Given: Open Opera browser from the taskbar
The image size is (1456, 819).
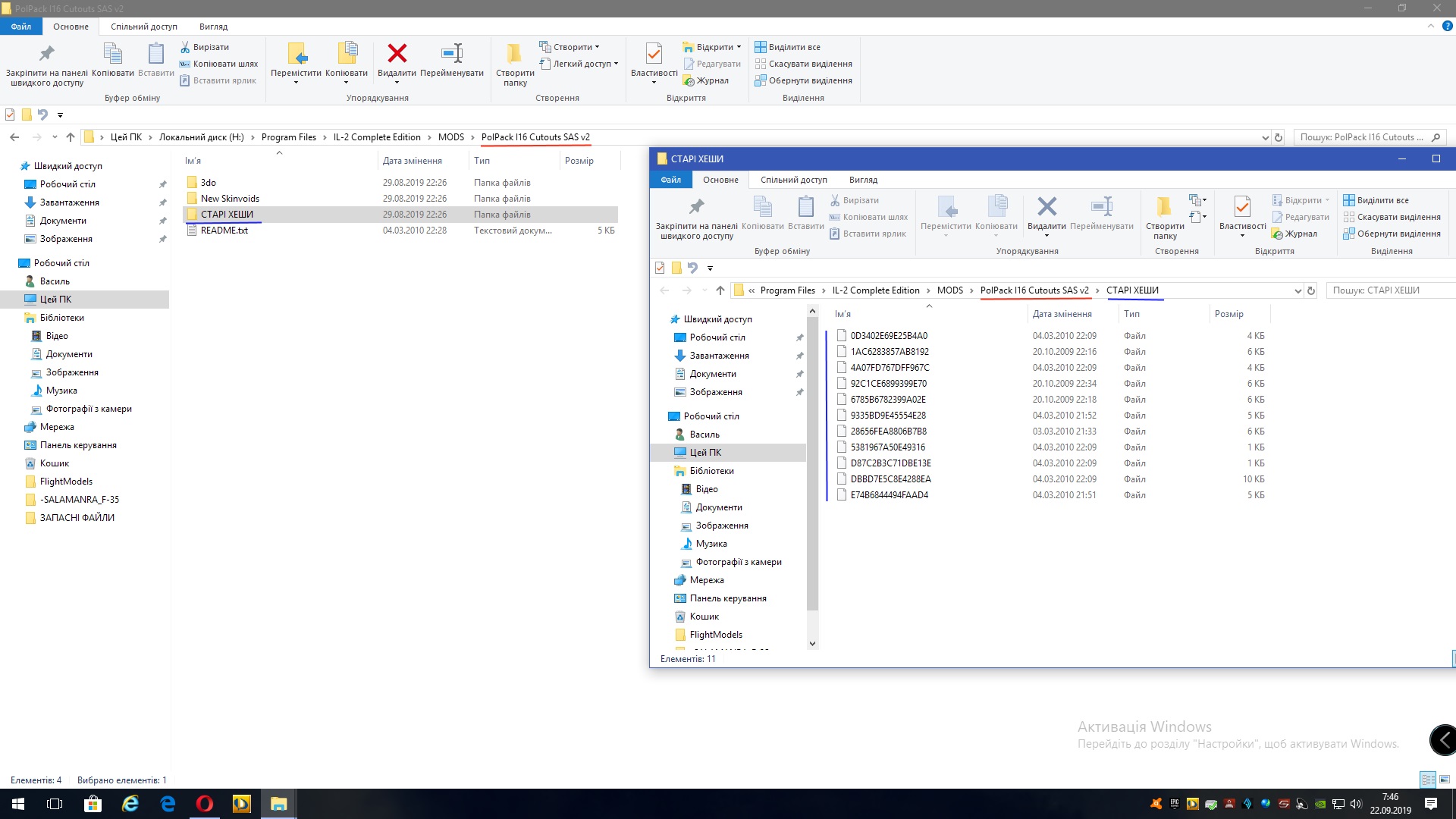Looking at the screenshot, I should coord(205,804).
